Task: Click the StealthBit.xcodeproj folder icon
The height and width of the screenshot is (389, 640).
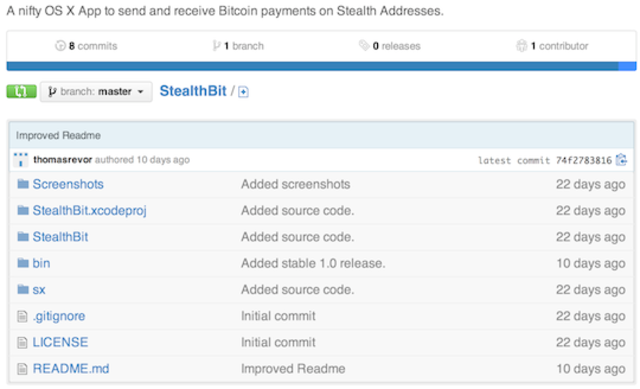Action: [23, 210]
